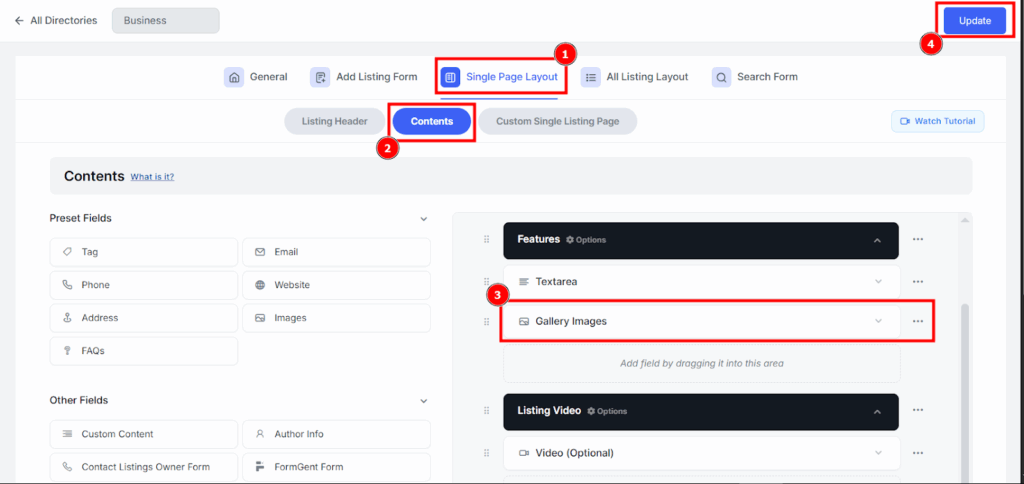Switch to the All Listing Layout tab
The height and width of the screenshot is (484, 1024).
point(635,77)
